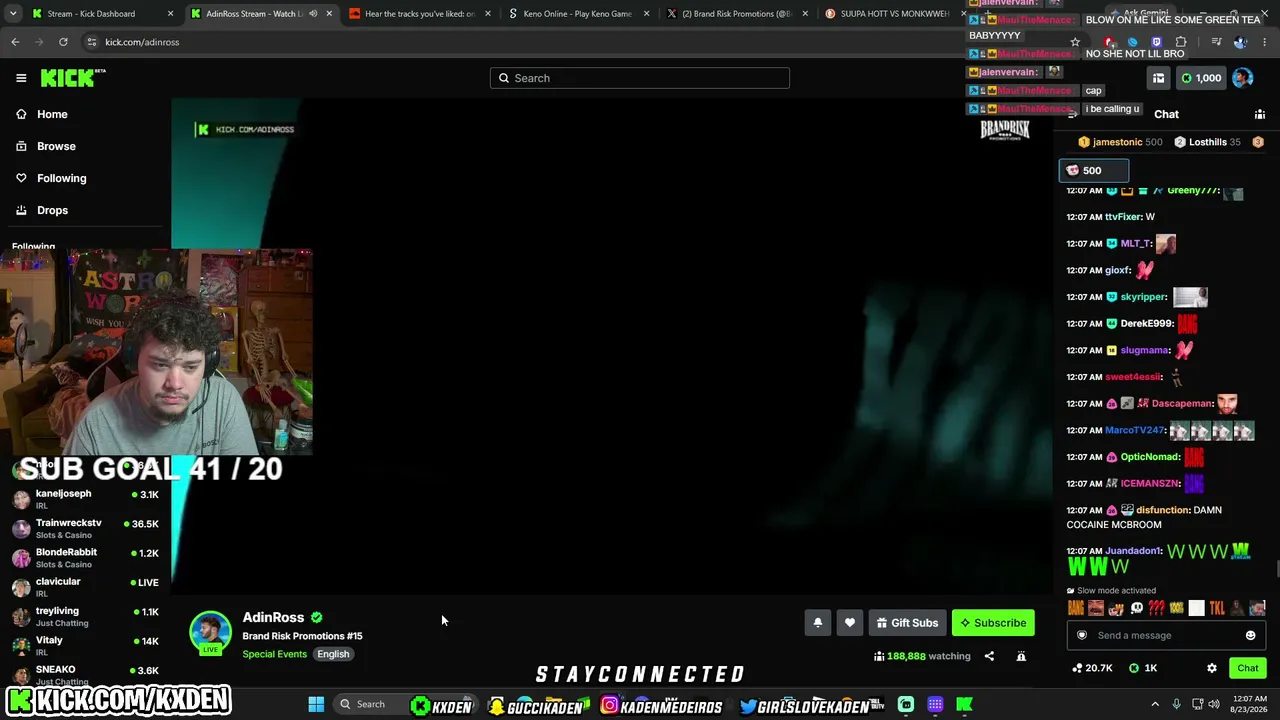Open the taskbar volume control
This screenshot has height=720, width=1280.
tap(1214, 704)
